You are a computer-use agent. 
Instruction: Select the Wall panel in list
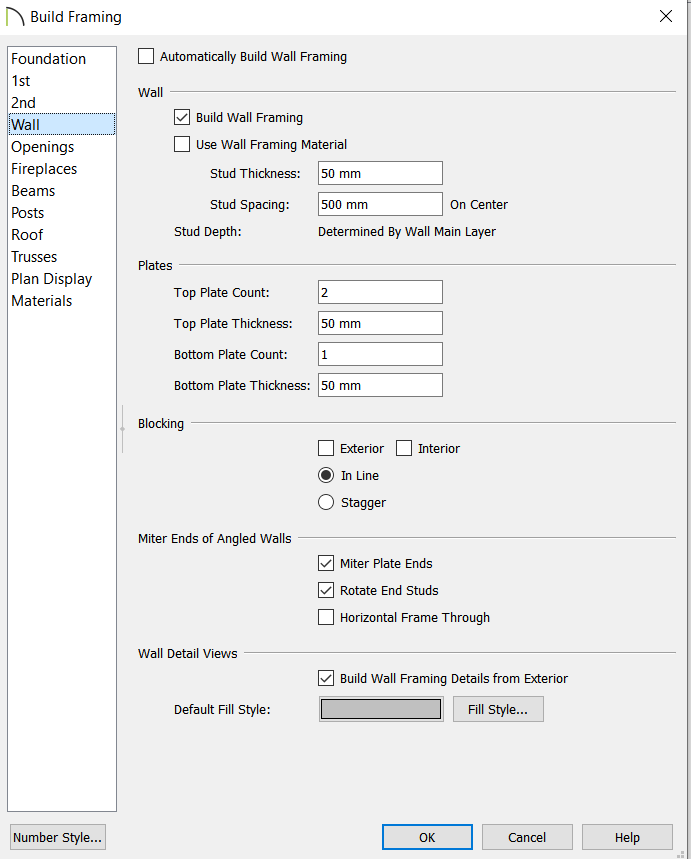click(61, 124)
